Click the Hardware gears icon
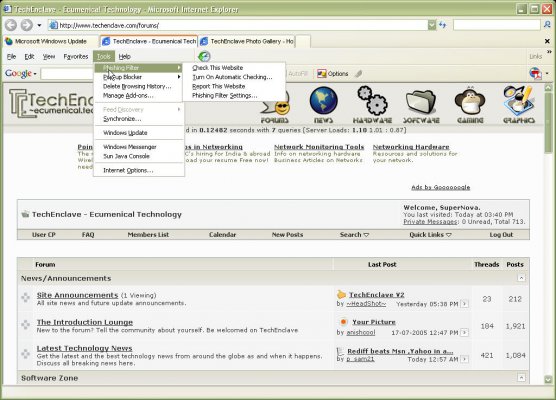 point(372,105)
